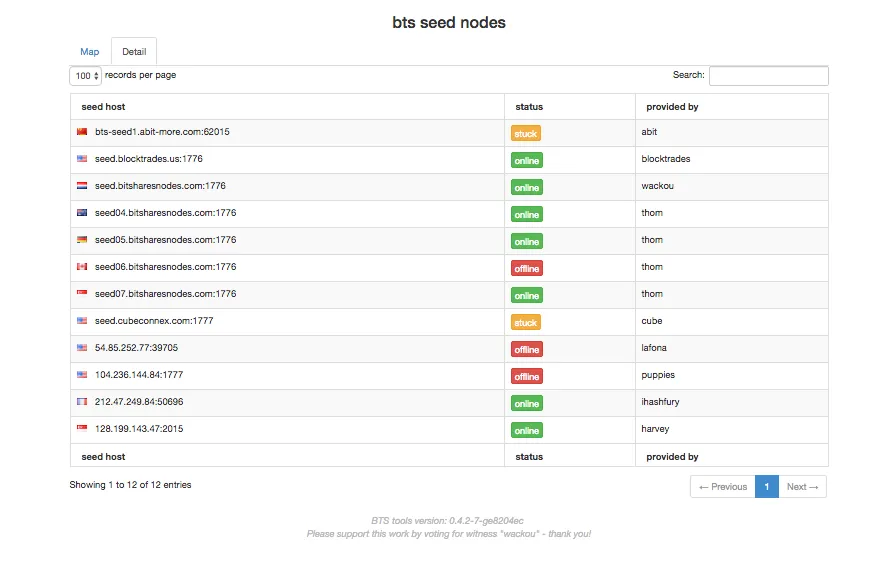Click host 54.85.252.77:39705

click(136, 348)
